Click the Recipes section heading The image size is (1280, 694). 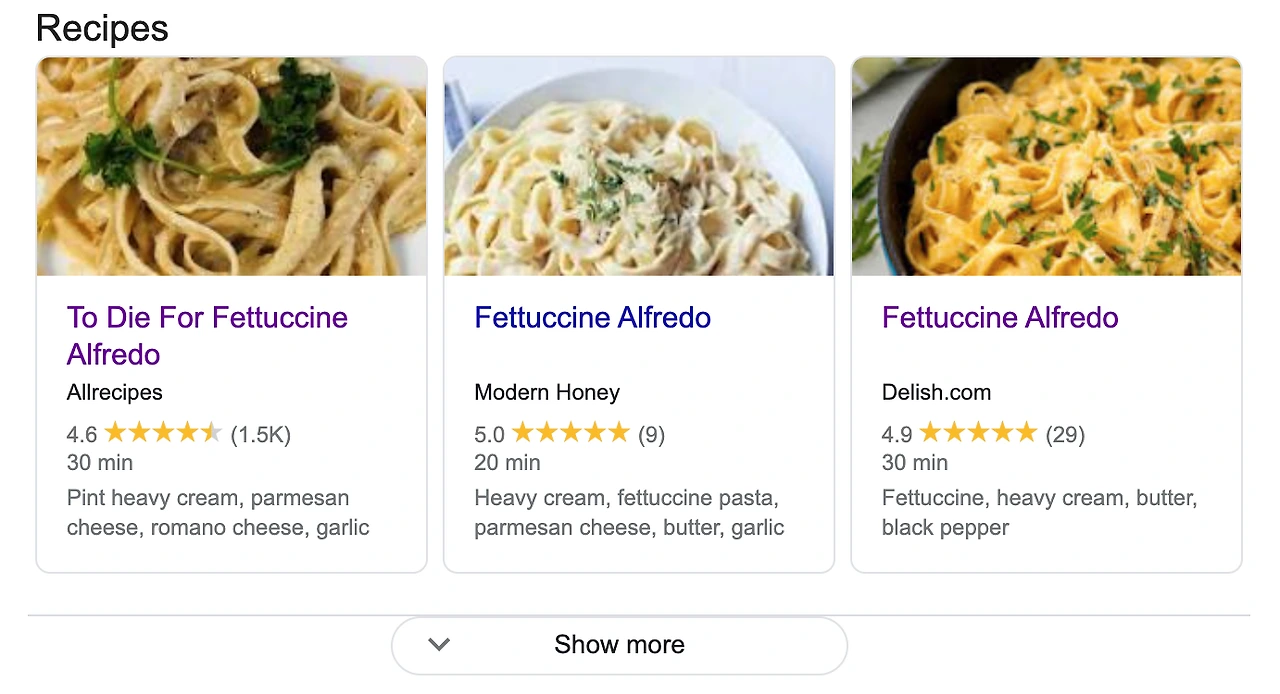pyautogui.click(x=102, y=29)
